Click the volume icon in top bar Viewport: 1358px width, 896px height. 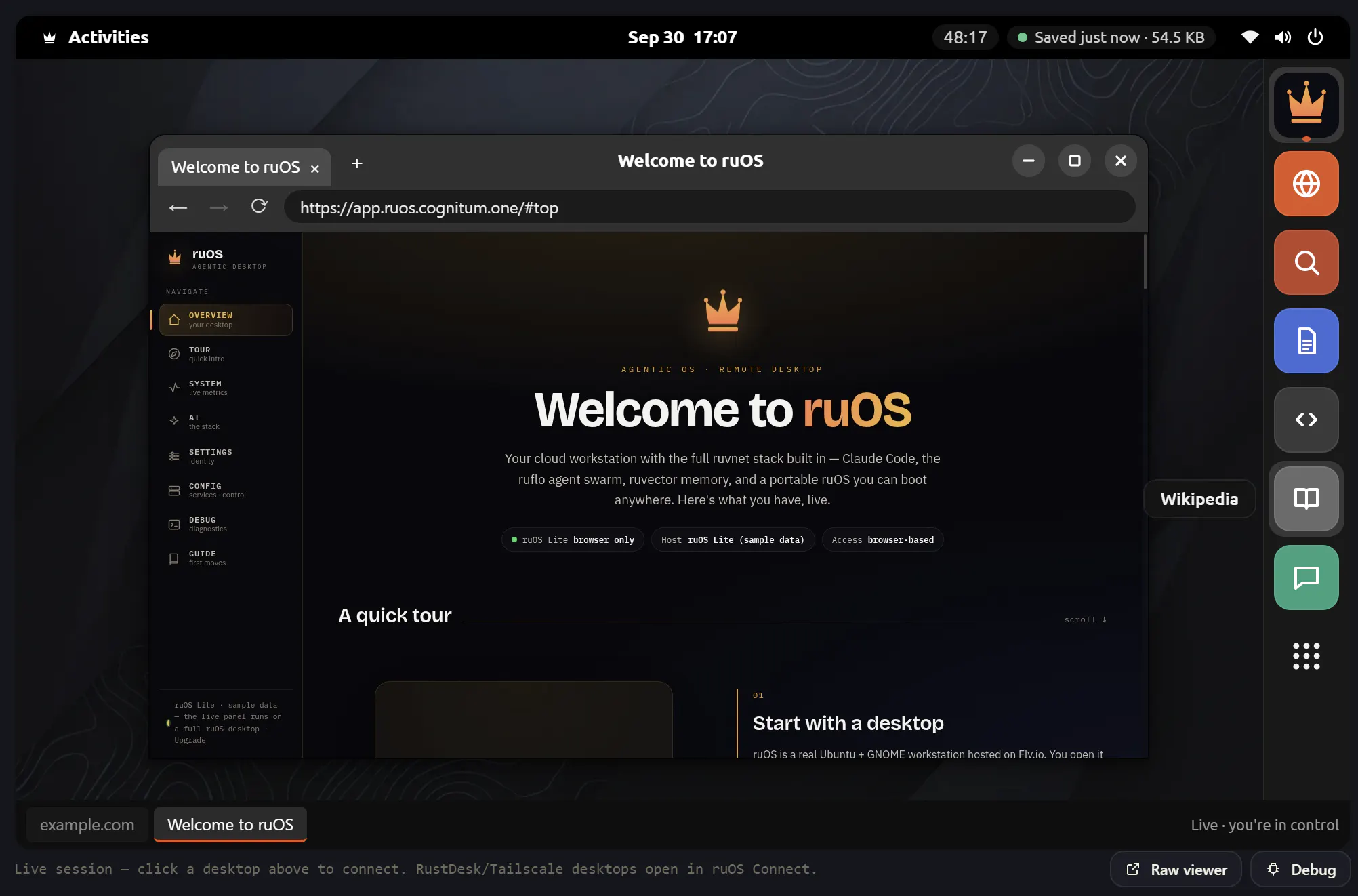click(x=1282, y=37)
